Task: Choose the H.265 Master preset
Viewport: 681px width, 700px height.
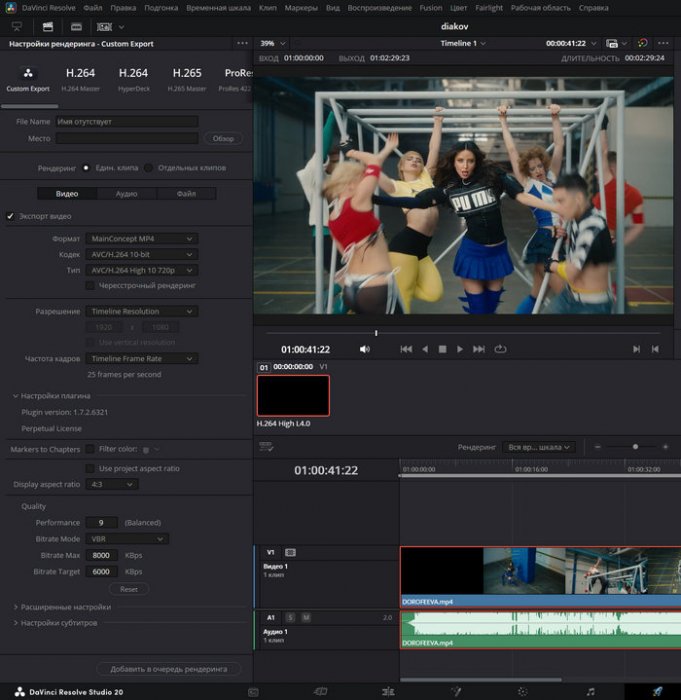Action: (x=187, y=78)
